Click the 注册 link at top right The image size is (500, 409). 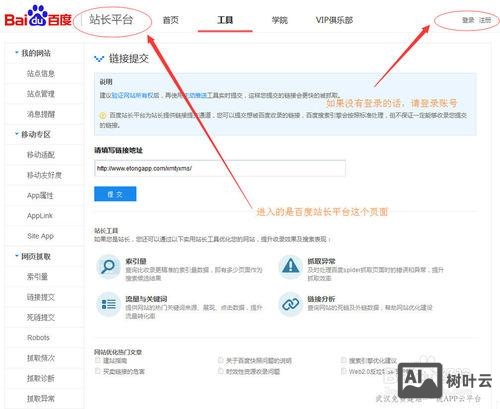pyautogui.click(x=485, y=20)
